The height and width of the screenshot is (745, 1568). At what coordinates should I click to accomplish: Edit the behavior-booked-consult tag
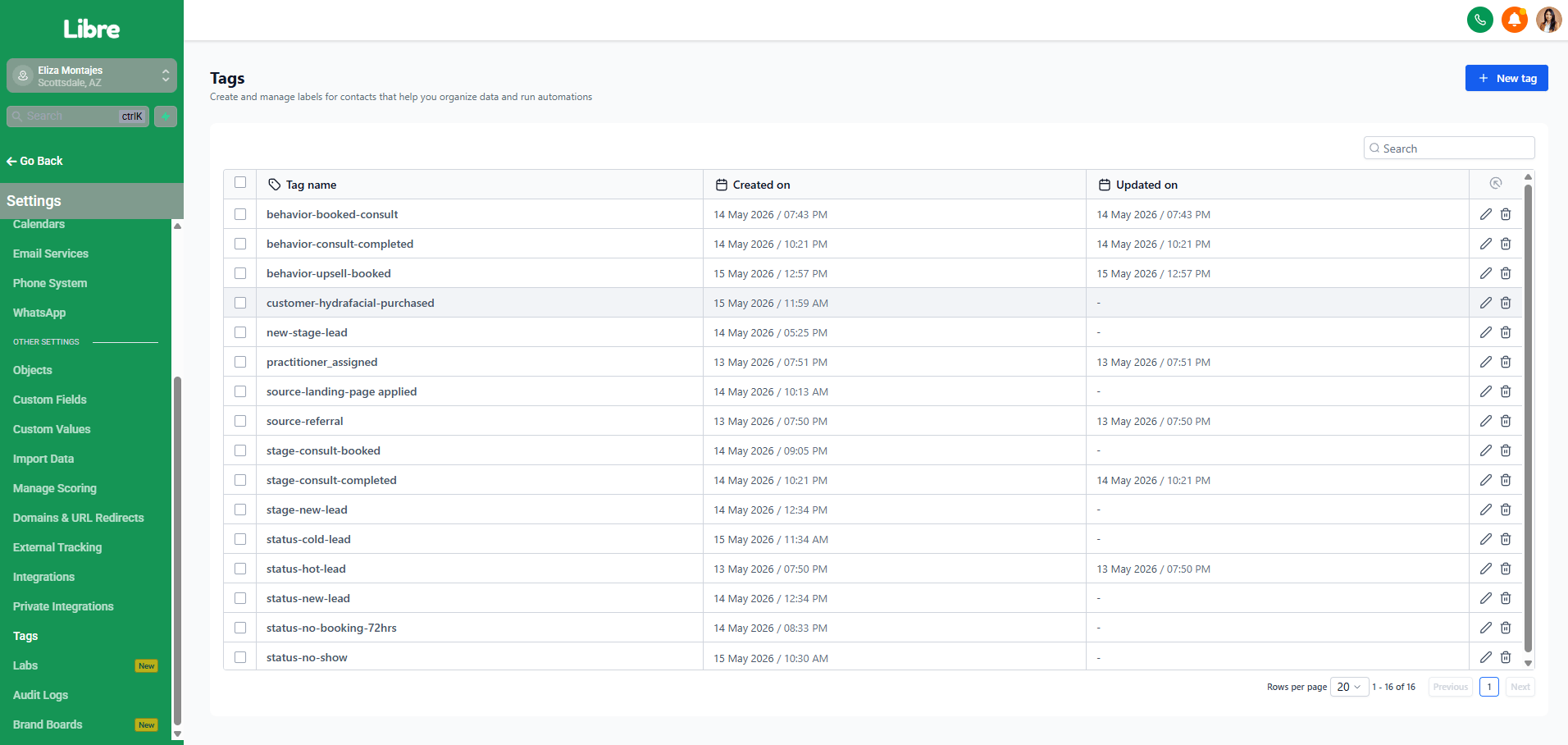coord(1486,214)
